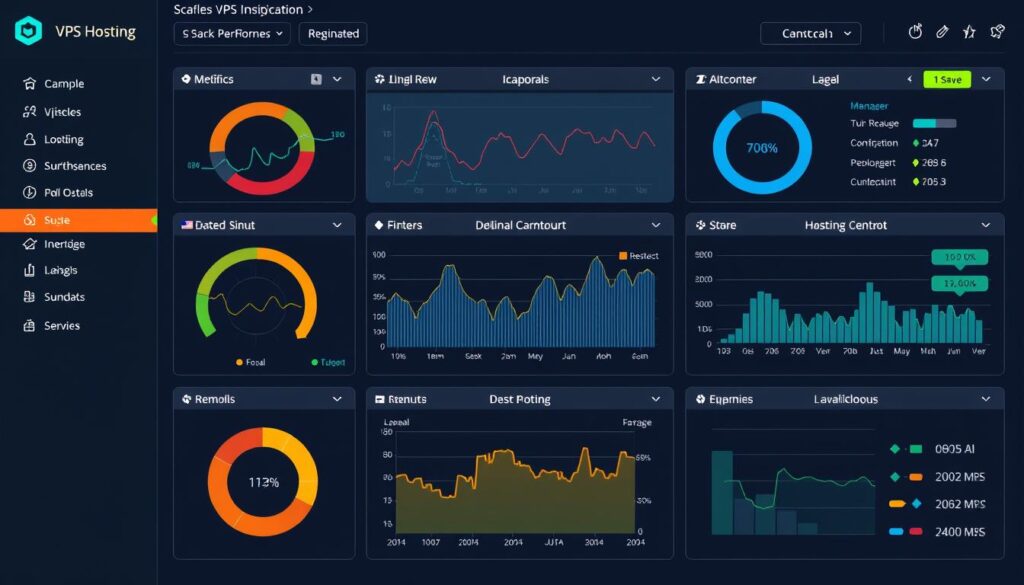Viewport: 1024px width, 585px height.
Task: Click the share icon at the top right corner
Action: tap(995, 31)
